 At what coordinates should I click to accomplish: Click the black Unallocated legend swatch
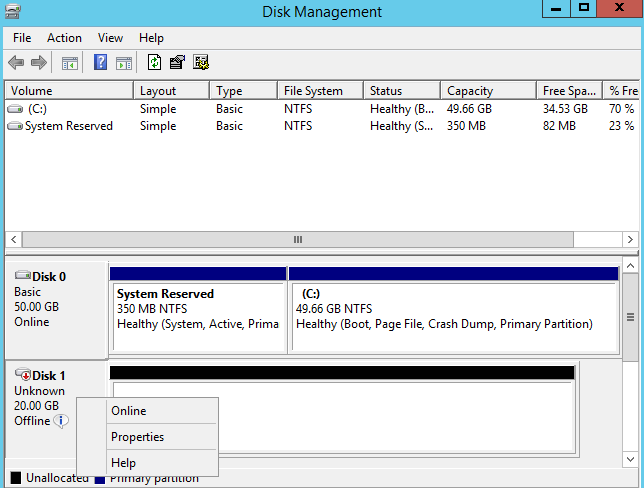[15, 478]
